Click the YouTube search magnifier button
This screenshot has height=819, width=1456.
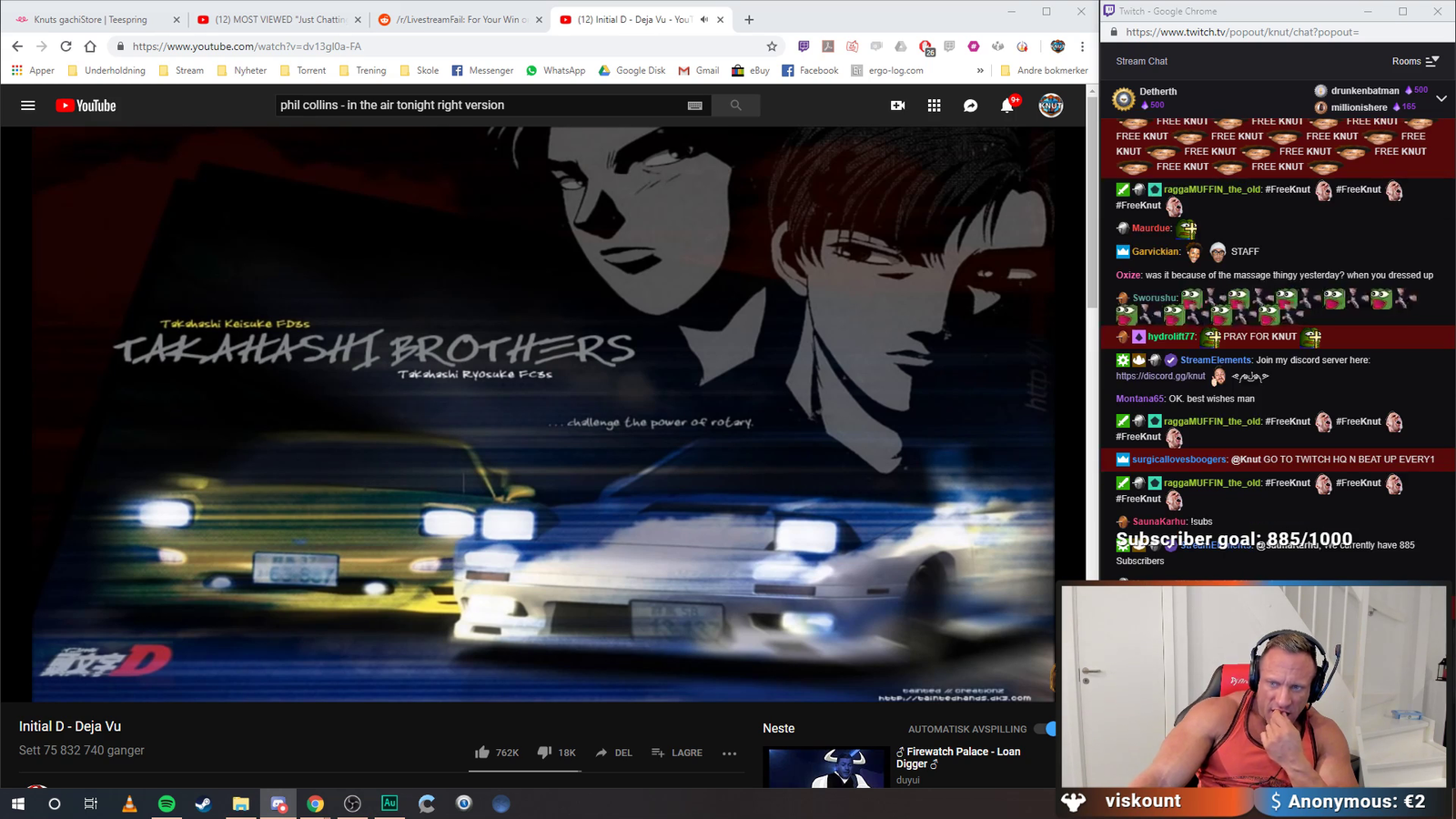click(x=735, y=106)
